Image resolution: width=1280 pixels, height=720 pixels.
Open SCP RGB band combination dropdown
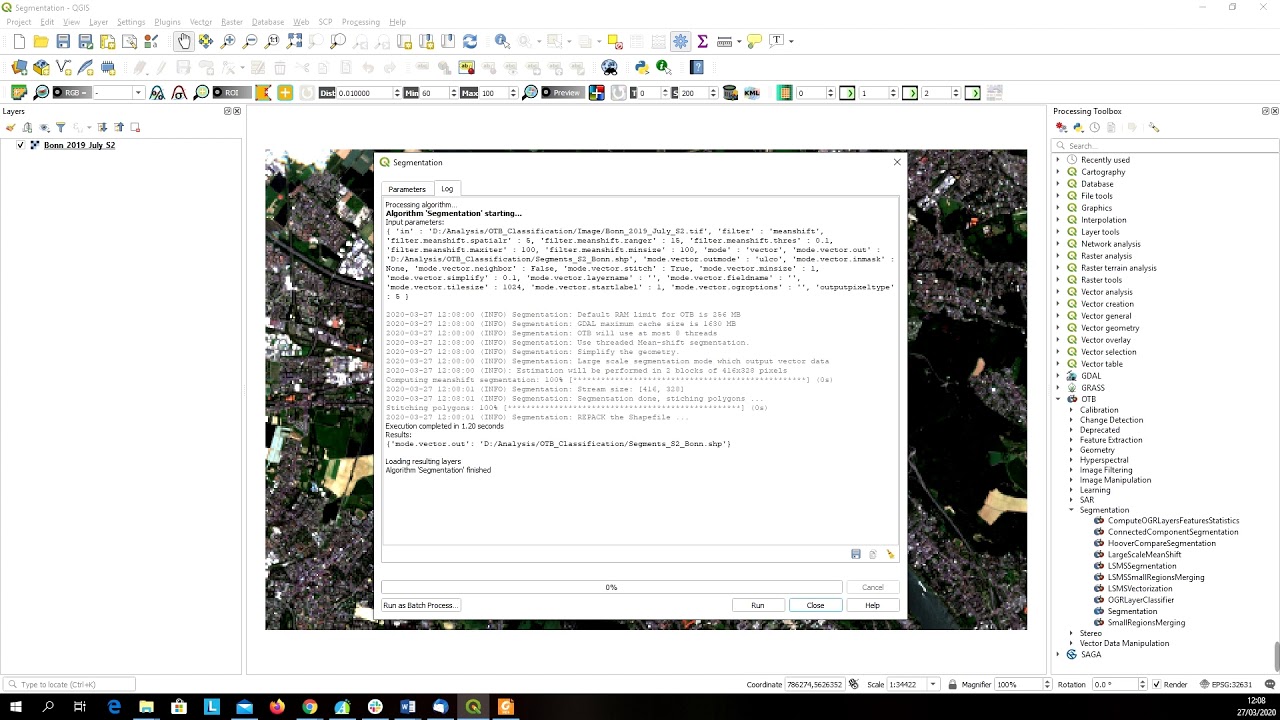pos(138,93)
